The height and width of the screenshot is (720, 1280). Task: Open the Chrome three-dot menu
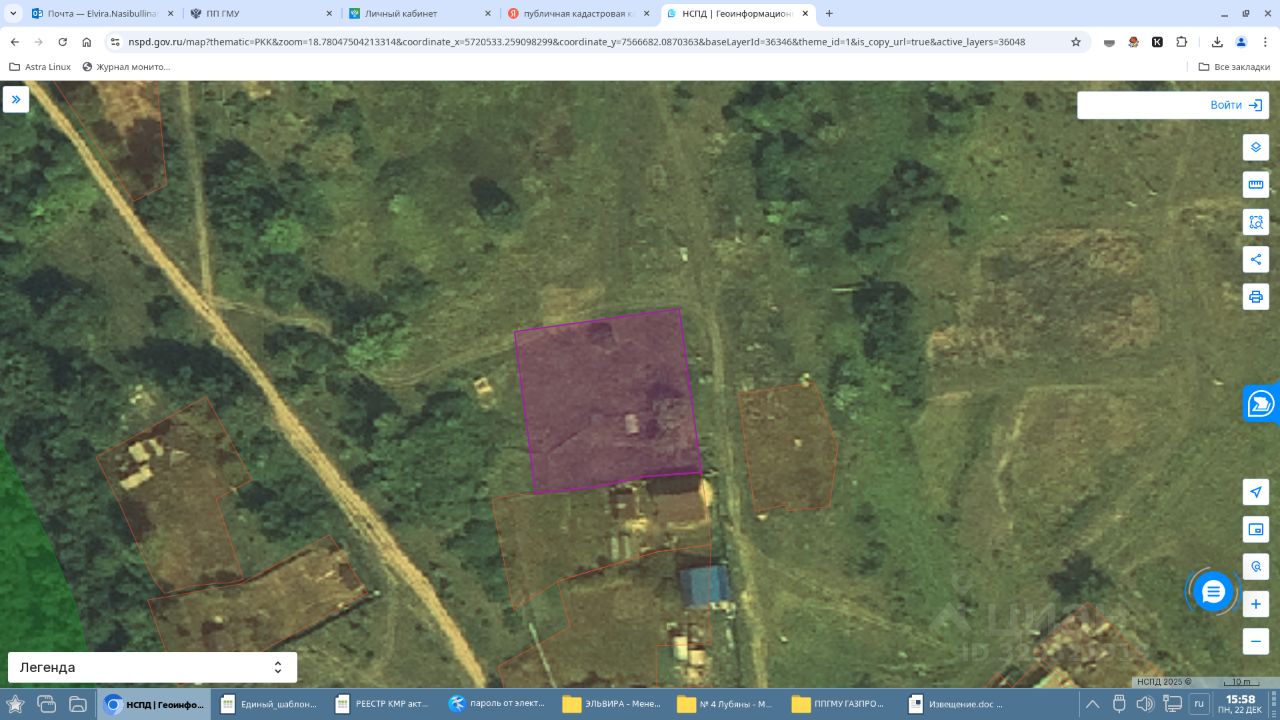[x=1265, y=42]
